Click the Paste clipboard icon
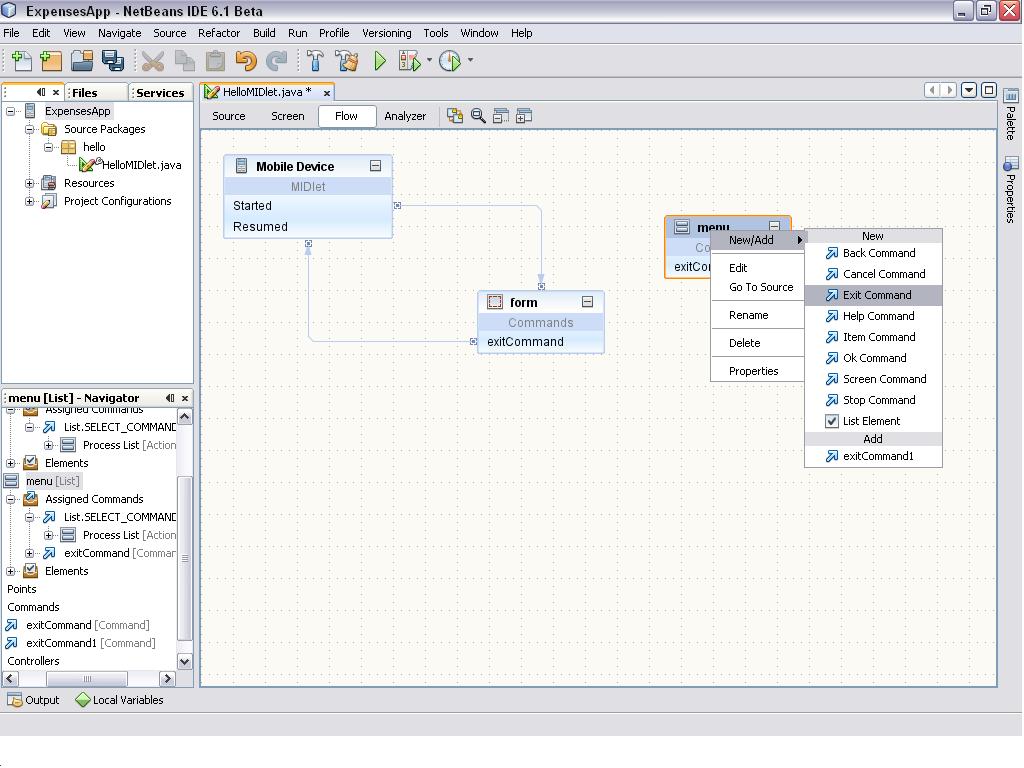The height and width of the screenshot is (768, 1024). 216,61
